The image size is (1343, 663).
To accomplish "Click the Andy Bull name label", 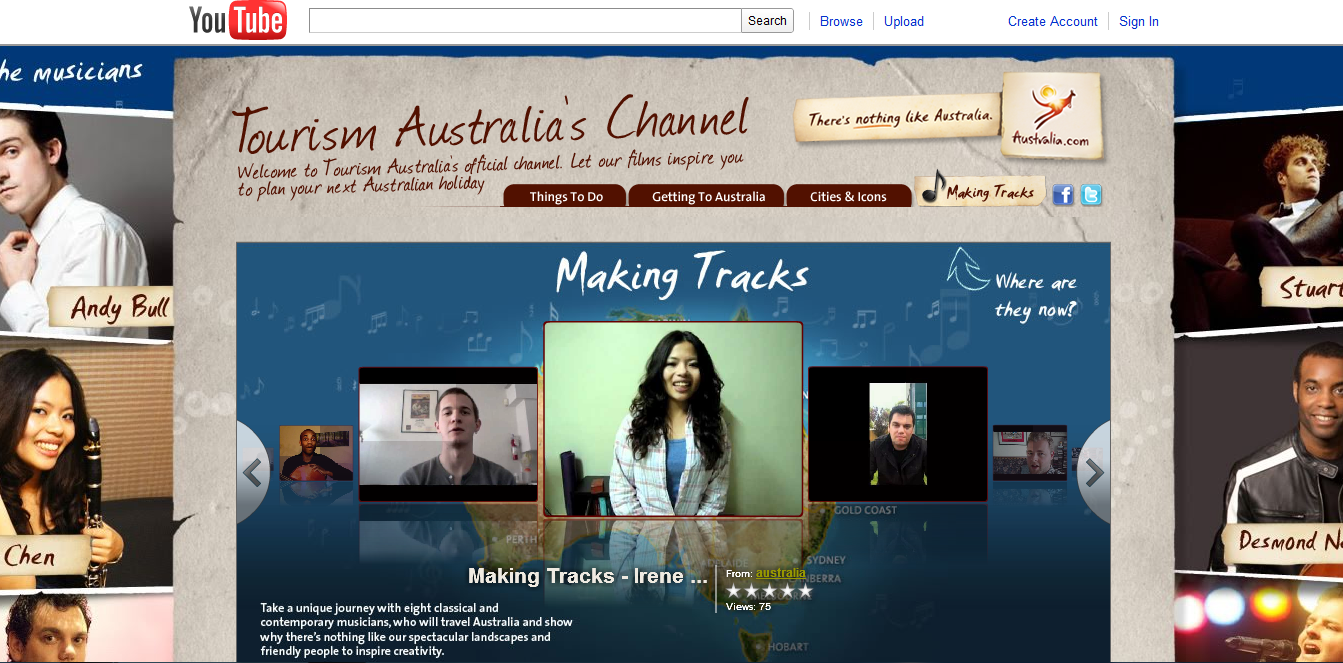I will (112, 308).
